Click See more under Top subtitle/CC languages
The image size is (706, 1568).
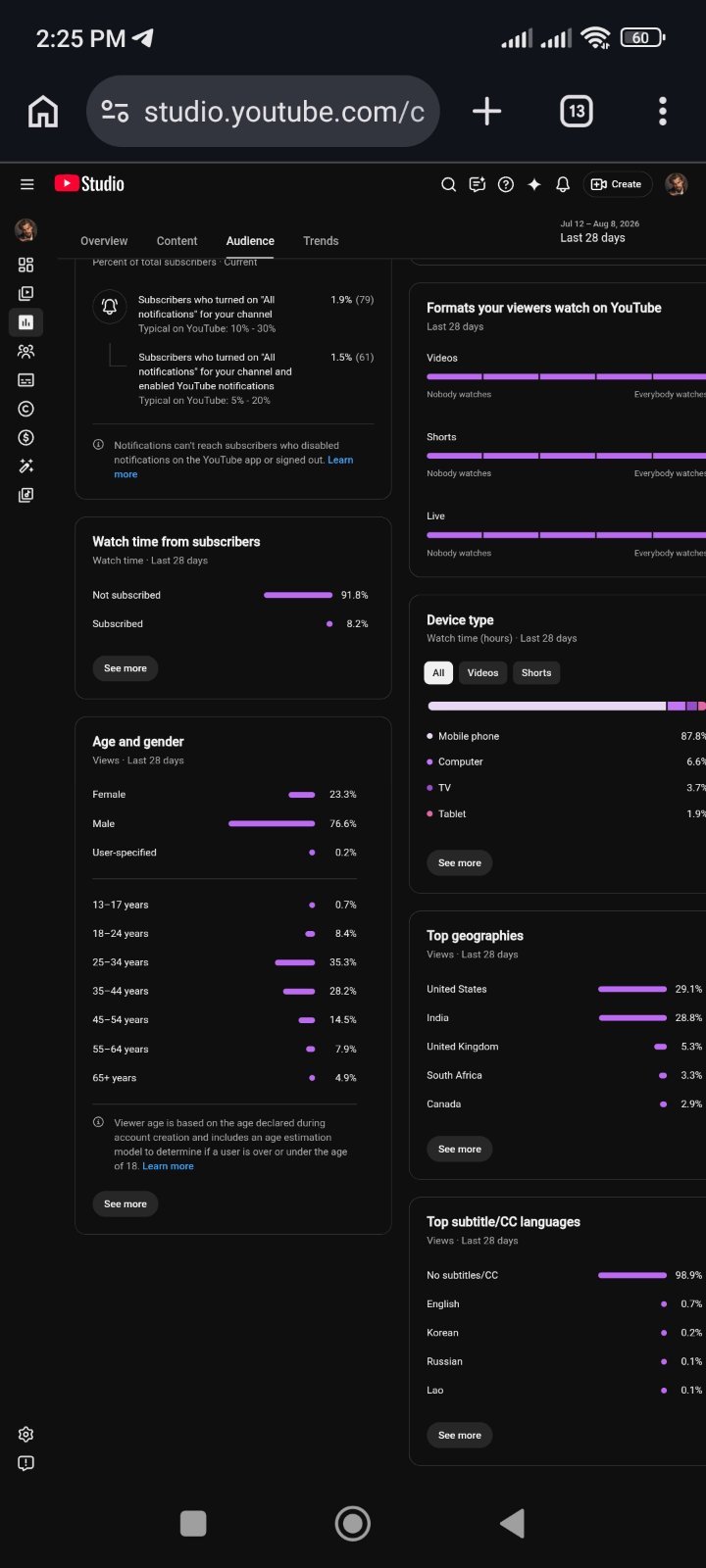tap(460, 1436)
